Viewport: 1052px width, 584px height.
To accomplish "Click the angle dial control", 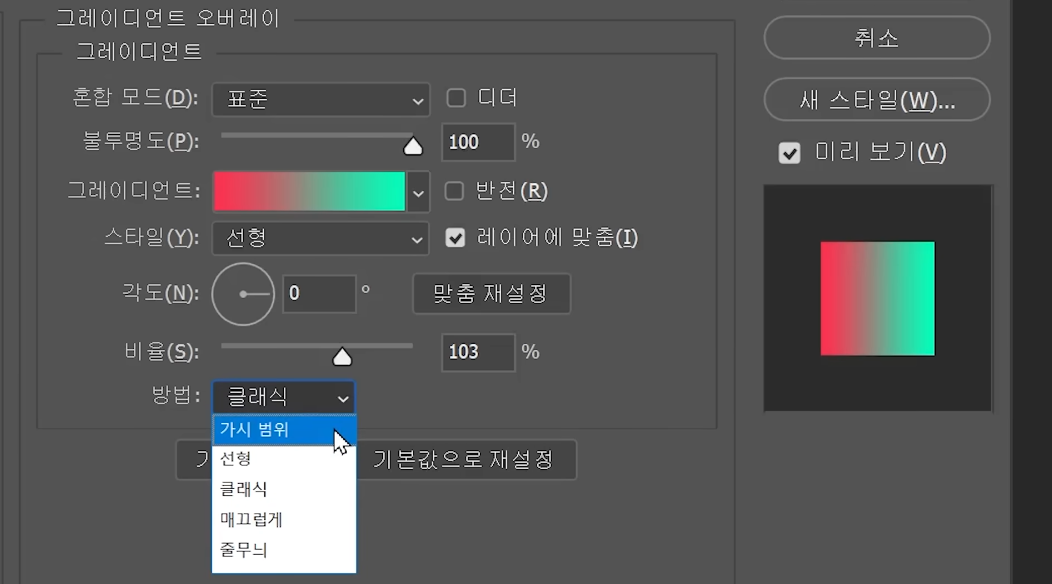I will click(x=243, y=294).
